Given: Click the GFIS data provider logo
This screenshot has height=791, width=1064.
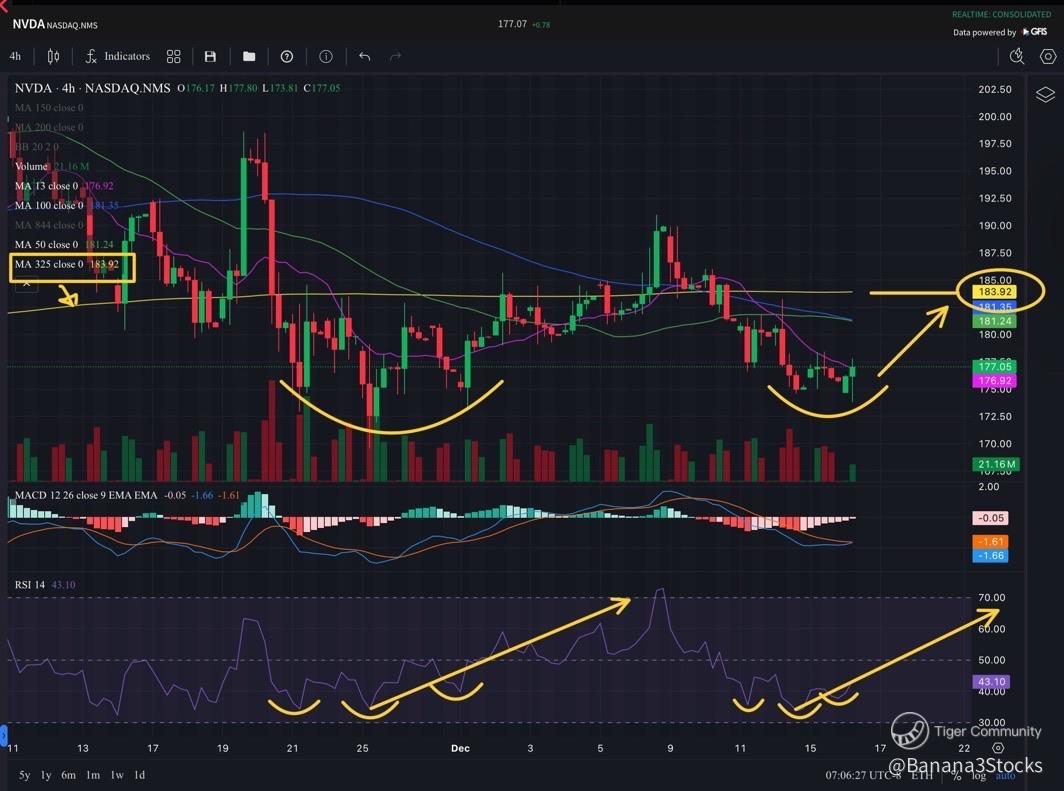Looking at the screenshot, I should 1036,32.
